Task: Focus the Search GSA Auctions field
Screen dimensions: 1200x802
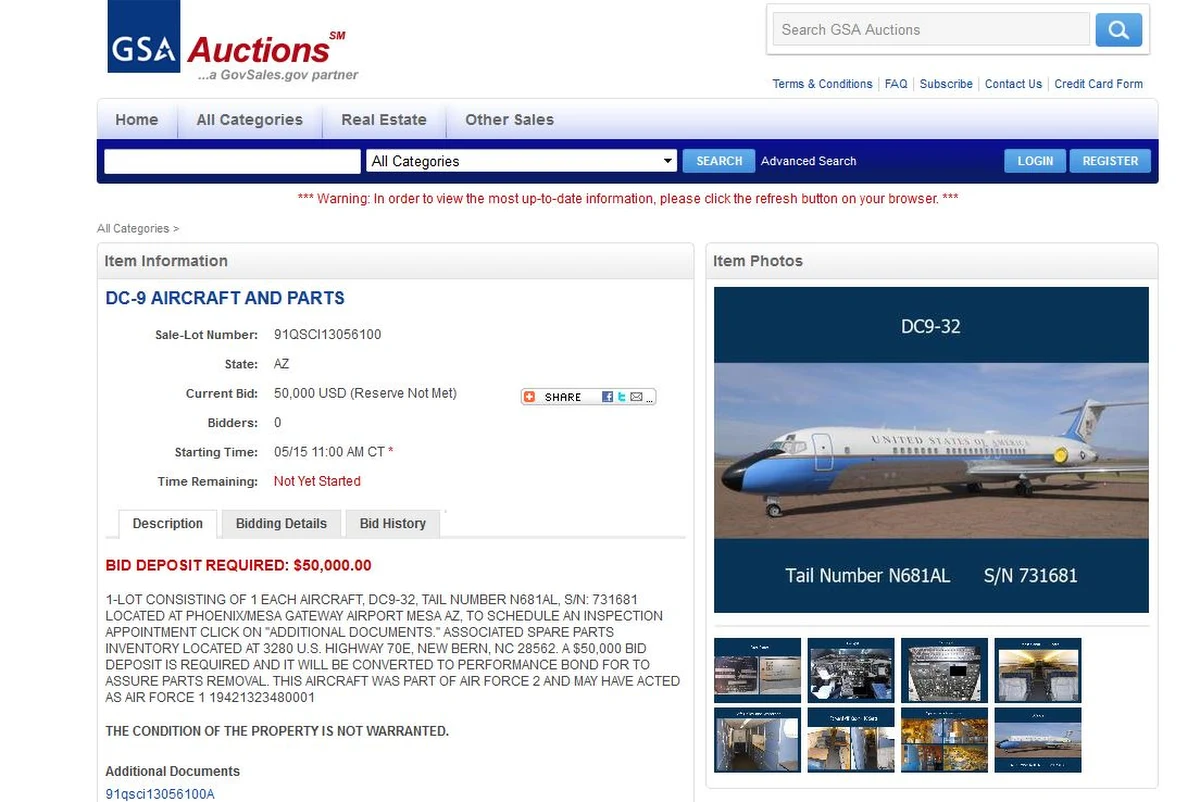Action: (931, 30)
